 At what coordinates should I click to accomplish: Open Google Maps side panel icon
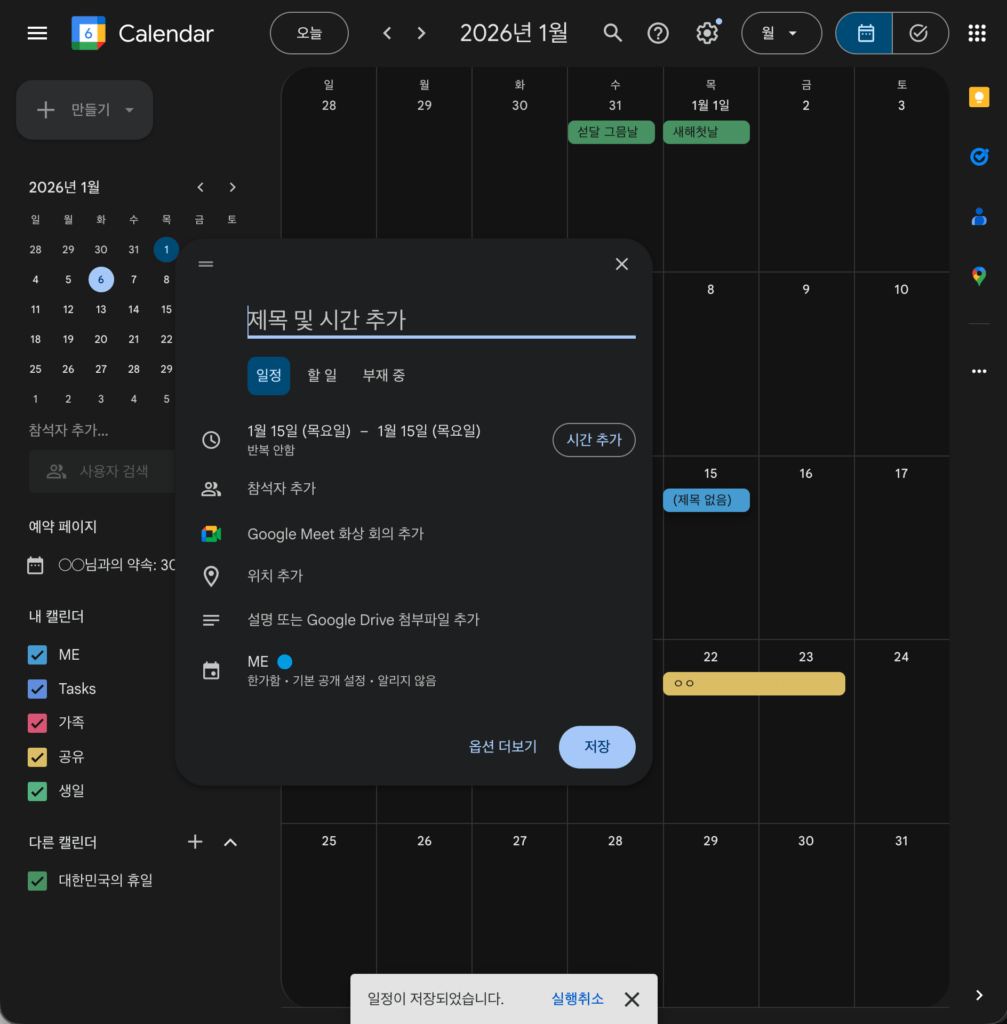pyautogui.click(x=979, y=276)
